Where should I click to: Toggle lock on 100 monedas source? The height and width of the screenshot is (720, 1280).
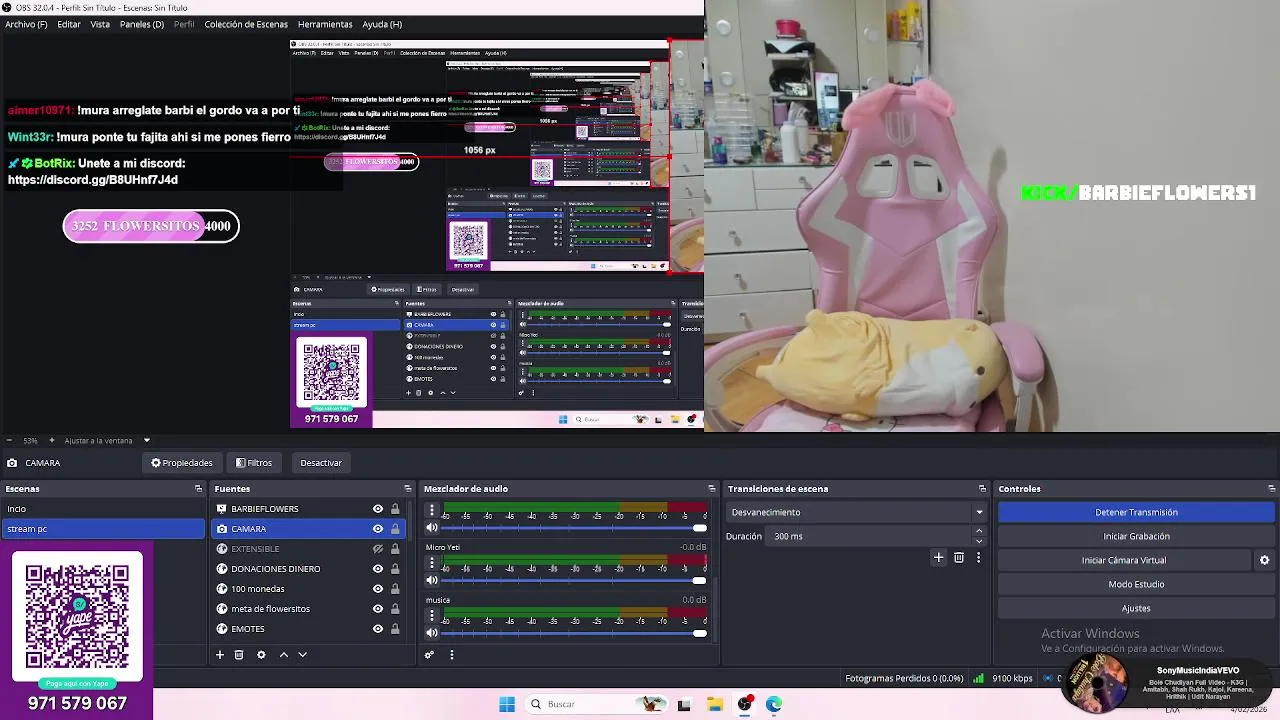point(395,589)
